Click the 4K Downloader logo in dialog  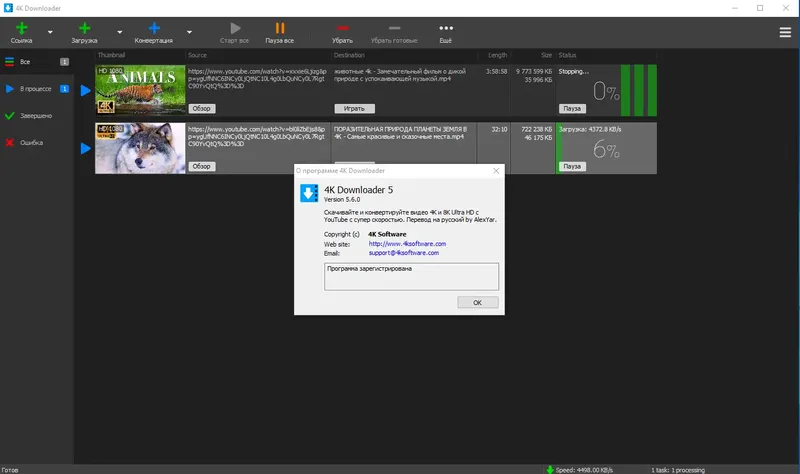[x=309, y=193]
